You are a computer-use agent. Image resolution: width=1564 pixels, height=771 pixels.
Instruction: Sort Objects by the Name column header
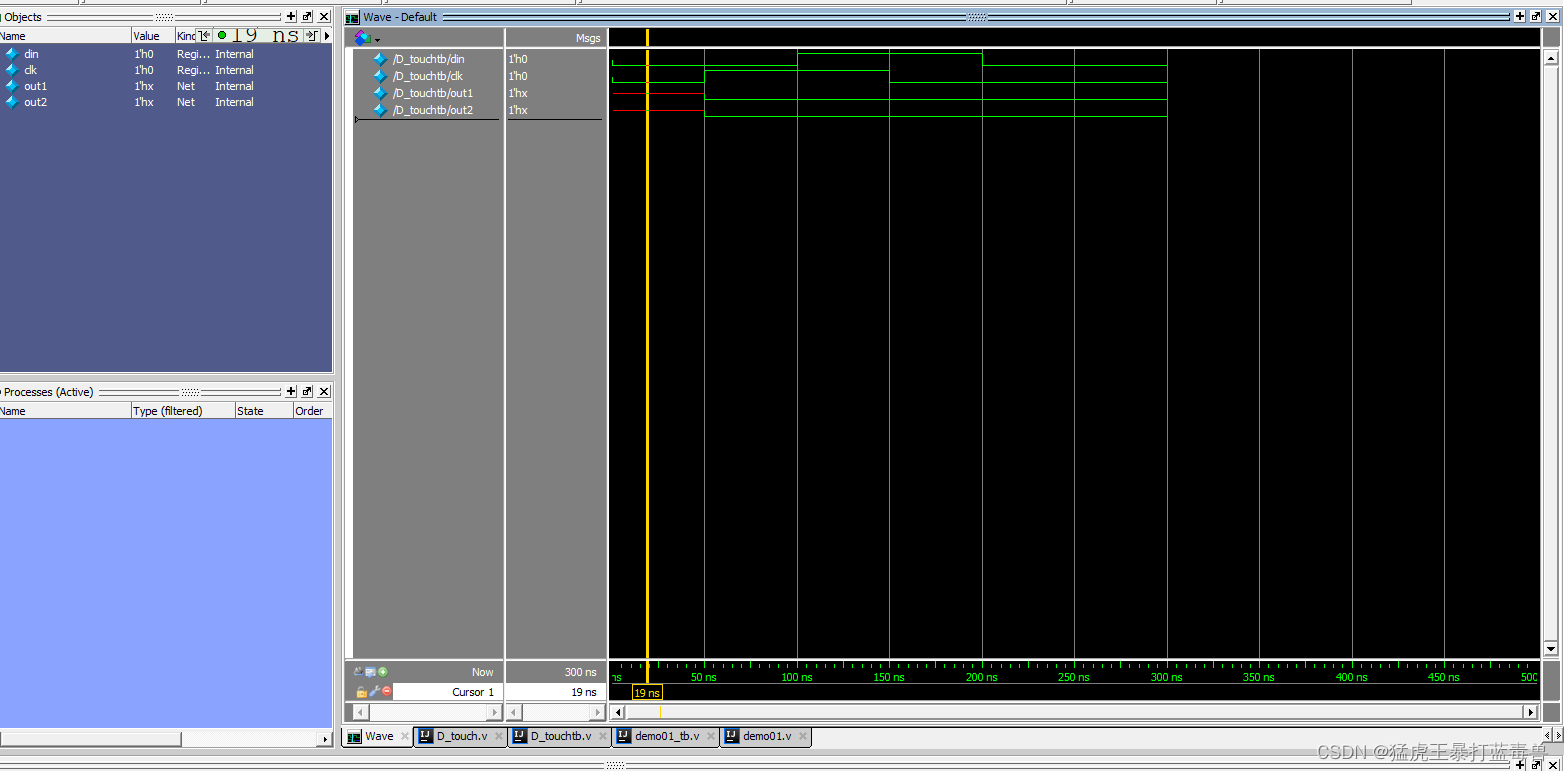65,36
